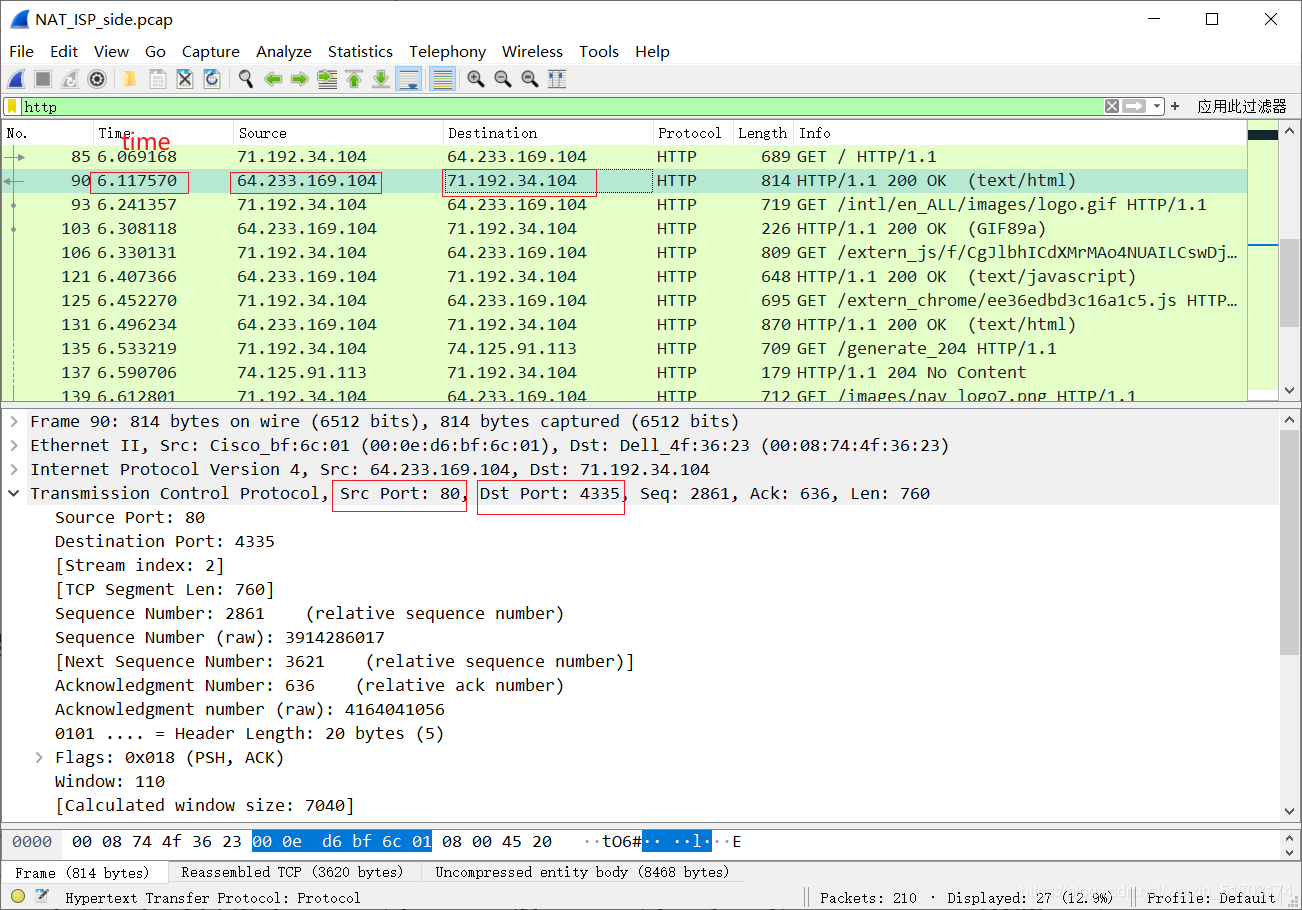Open display filter bookmarks icon
Image resolution: width=1302 pixels, height=910 pixels.
click(x=12, y=106)
